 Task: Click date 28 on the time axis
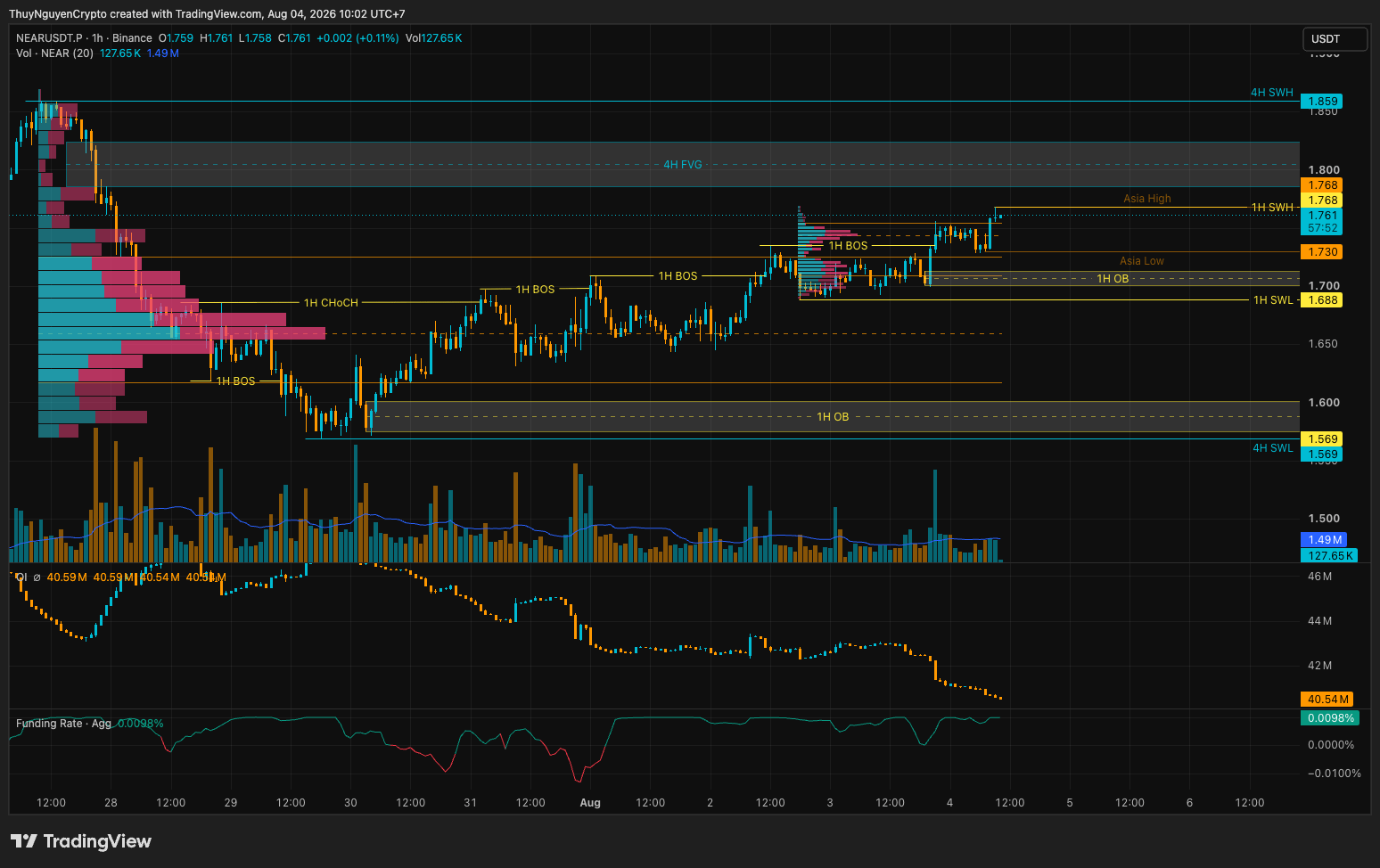(111, 803)
